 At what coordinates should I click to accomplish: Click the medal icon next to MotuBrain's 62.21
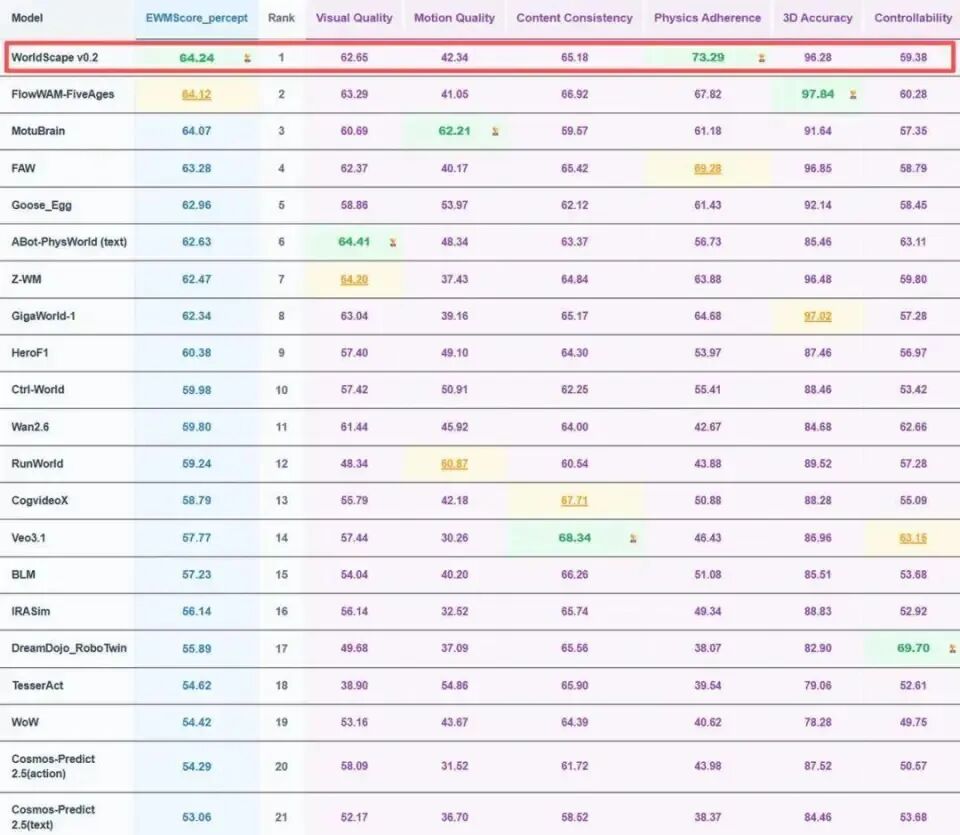tap(495, 131)
